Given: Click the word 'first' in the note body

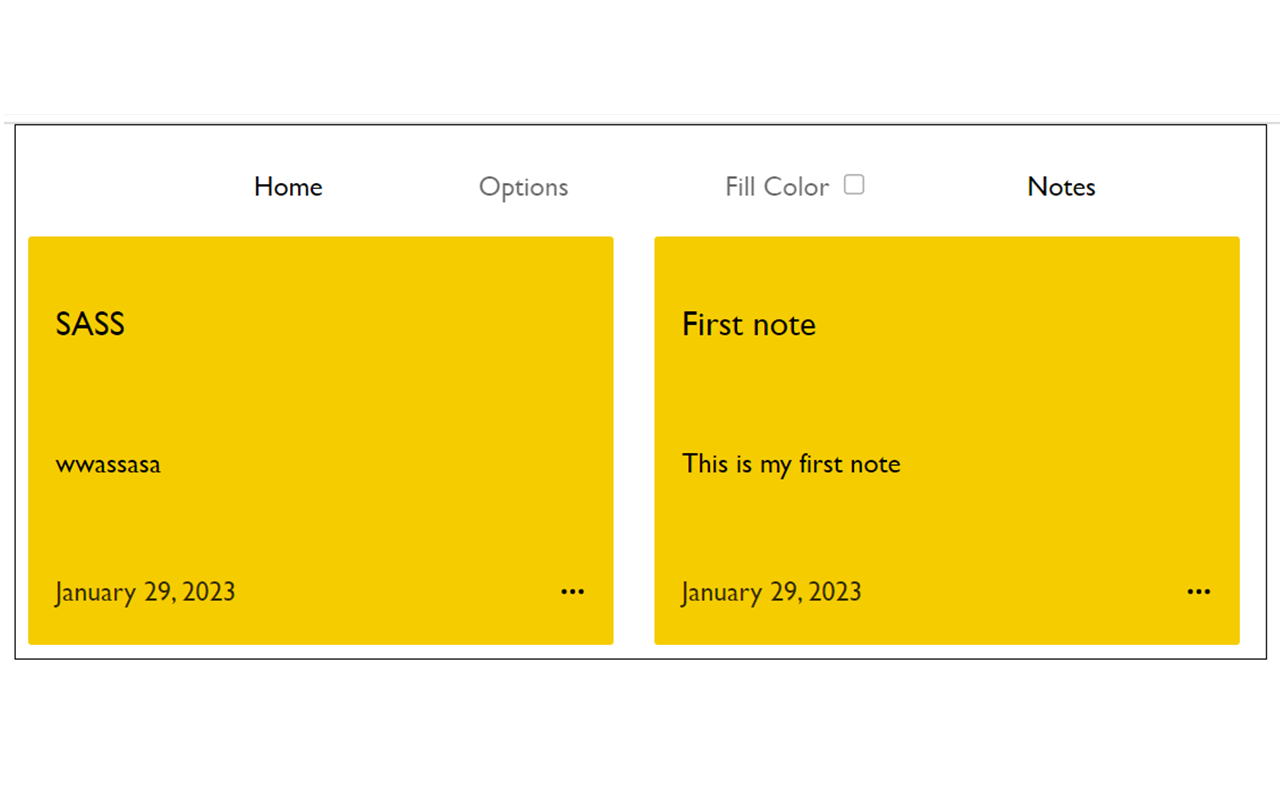Looking at the screenshot, I should tap(820, 464).
